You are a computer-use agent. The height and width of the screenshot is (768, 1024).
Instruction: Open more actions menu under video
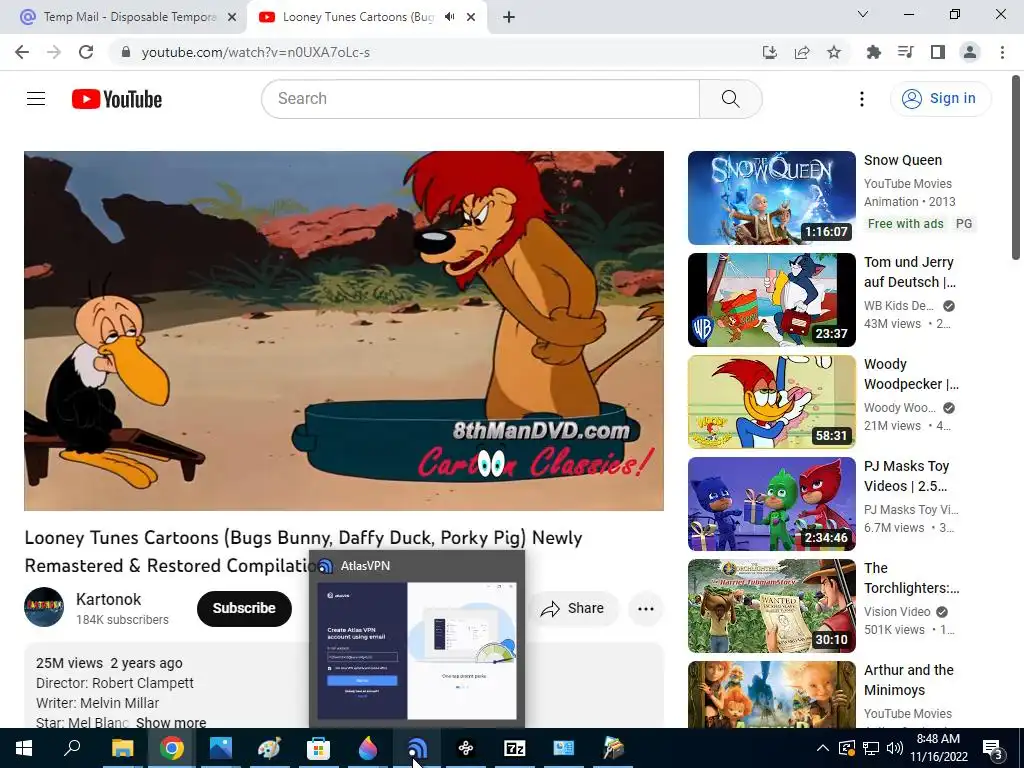coord(645,609)
